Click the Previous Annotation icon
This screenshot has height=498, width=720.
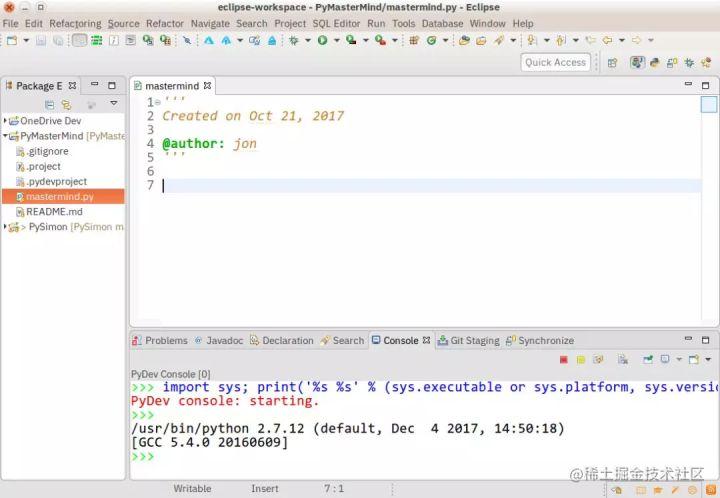click(x=561, y=40)
